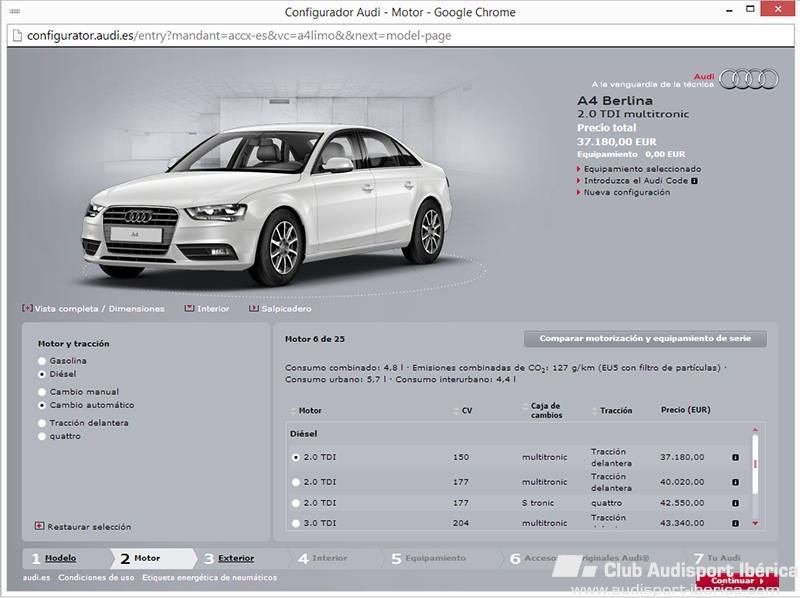Click the Audi Code info icon
Viewport: 800px width, 598px height.
[x=694, y=181]
